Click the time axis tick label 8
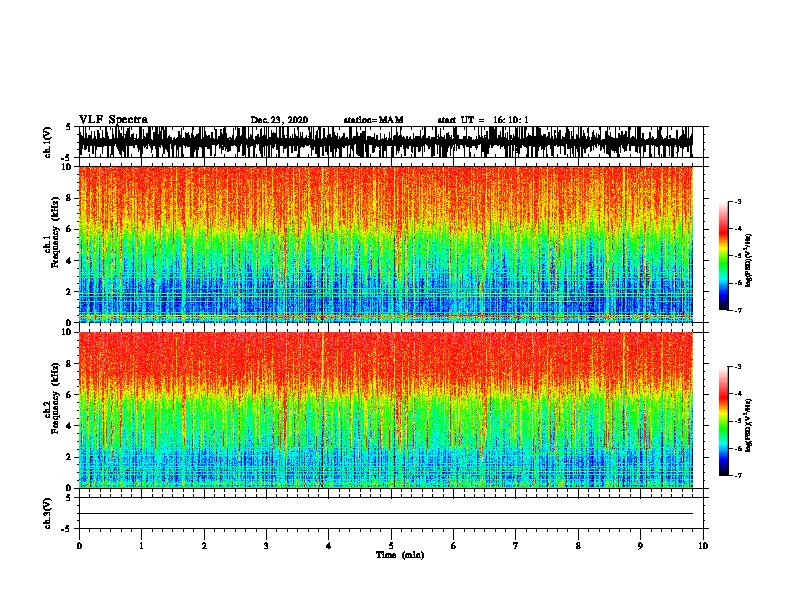The image size is (792, 612). click(x=578, y=546)
